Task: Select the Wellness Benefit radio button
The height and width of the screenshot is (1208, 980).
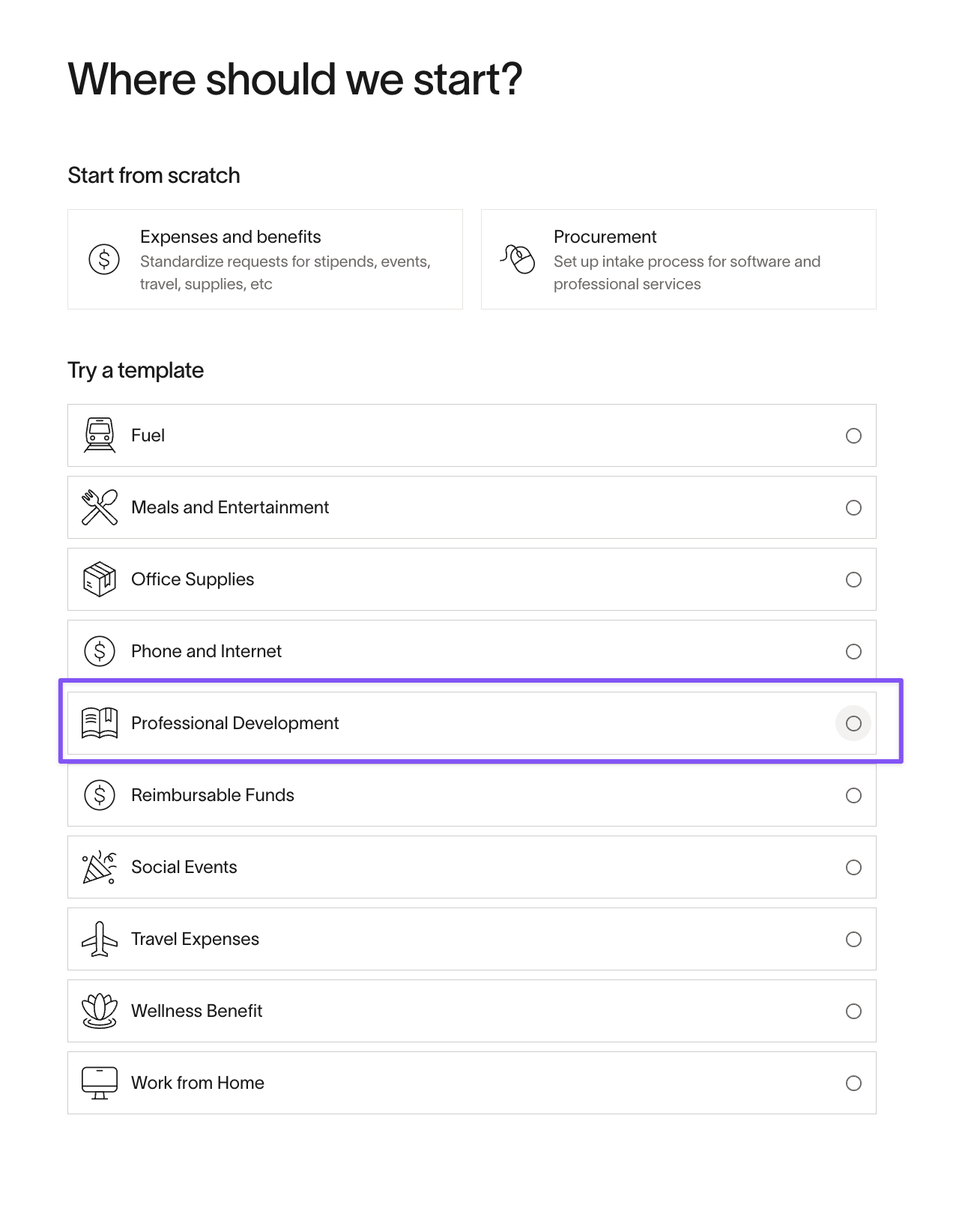Action: tap(853, 1011)
